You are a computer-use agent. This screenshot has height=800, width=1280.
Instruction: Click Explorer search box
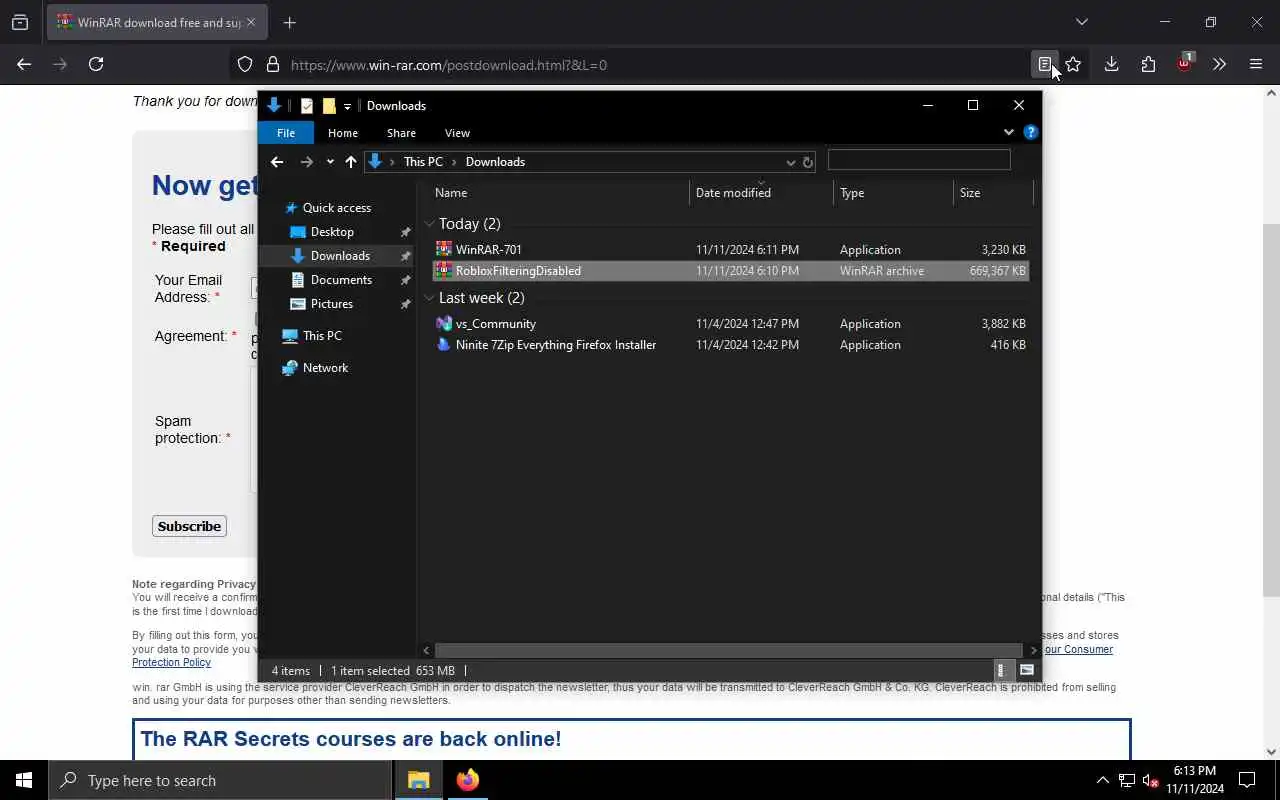(x=919, y=159)
